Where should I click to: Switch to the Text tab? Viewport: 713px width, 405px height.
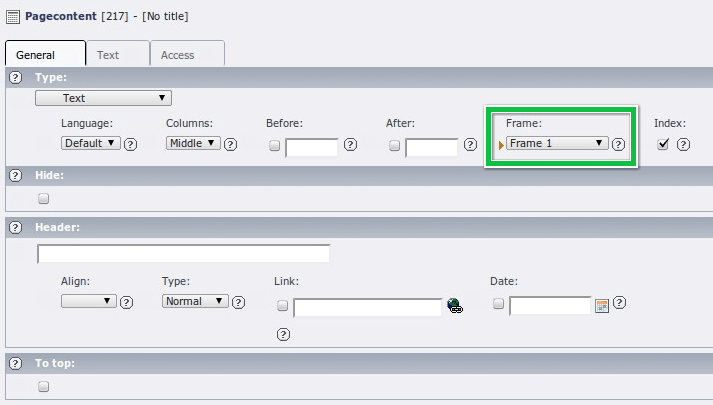[x=108, y=55]
